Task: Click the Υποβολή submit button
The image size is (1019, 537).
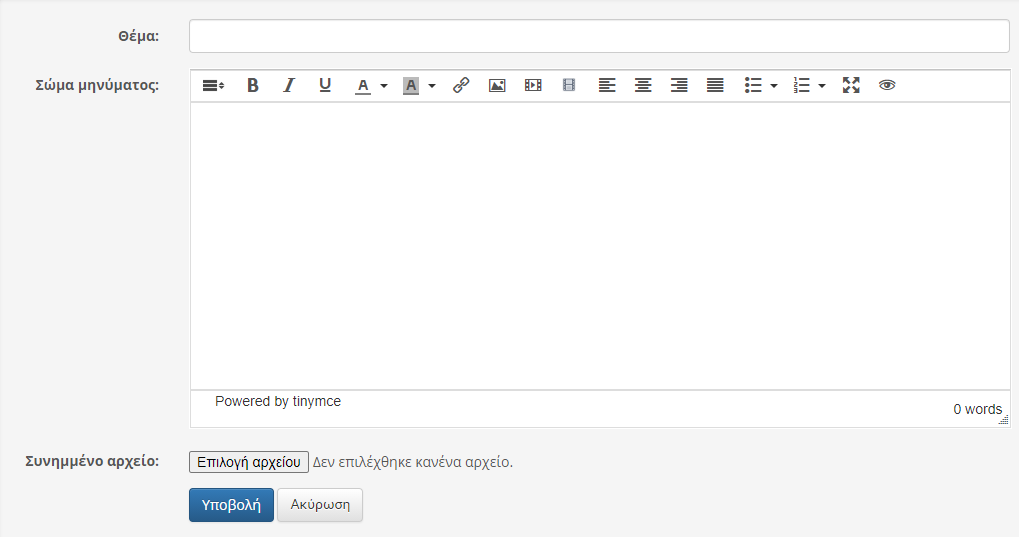Action: [231, 505]
